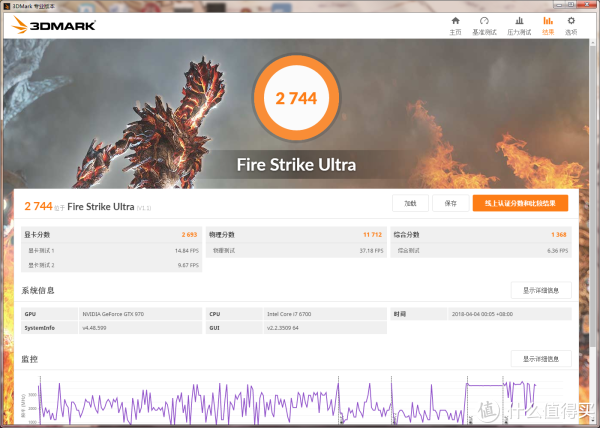Screen dimensions: 600x428
Task: Show system info details (显示详细信息)
Action: coord(541,290)
